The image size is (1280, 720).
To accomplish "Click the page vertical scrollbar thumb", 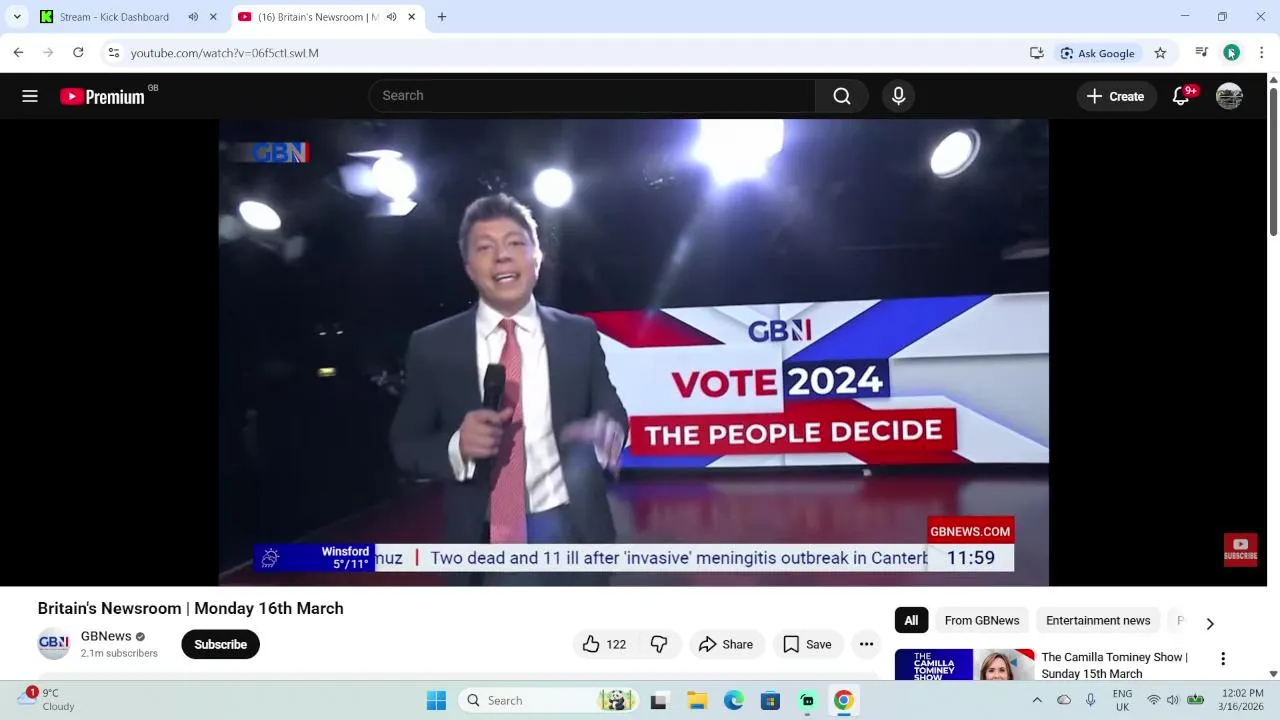I will point(1273,163).
